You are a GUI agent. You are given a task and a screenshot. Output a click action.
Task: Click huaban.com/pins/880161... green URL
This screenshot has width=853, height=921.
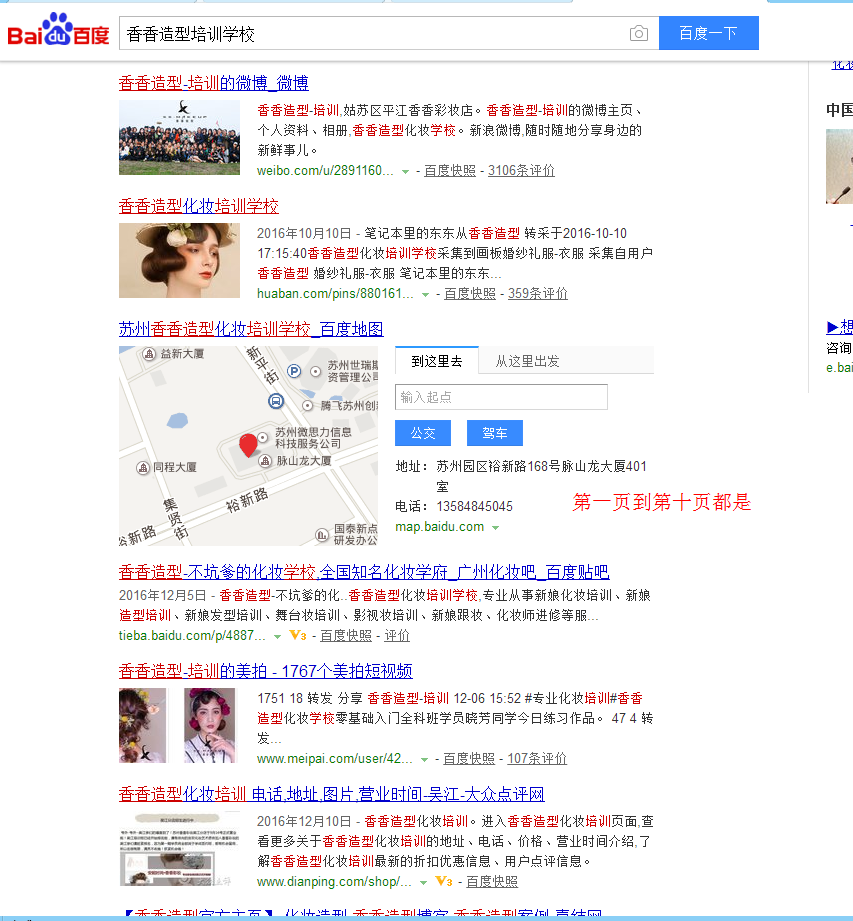coord(335,294)
